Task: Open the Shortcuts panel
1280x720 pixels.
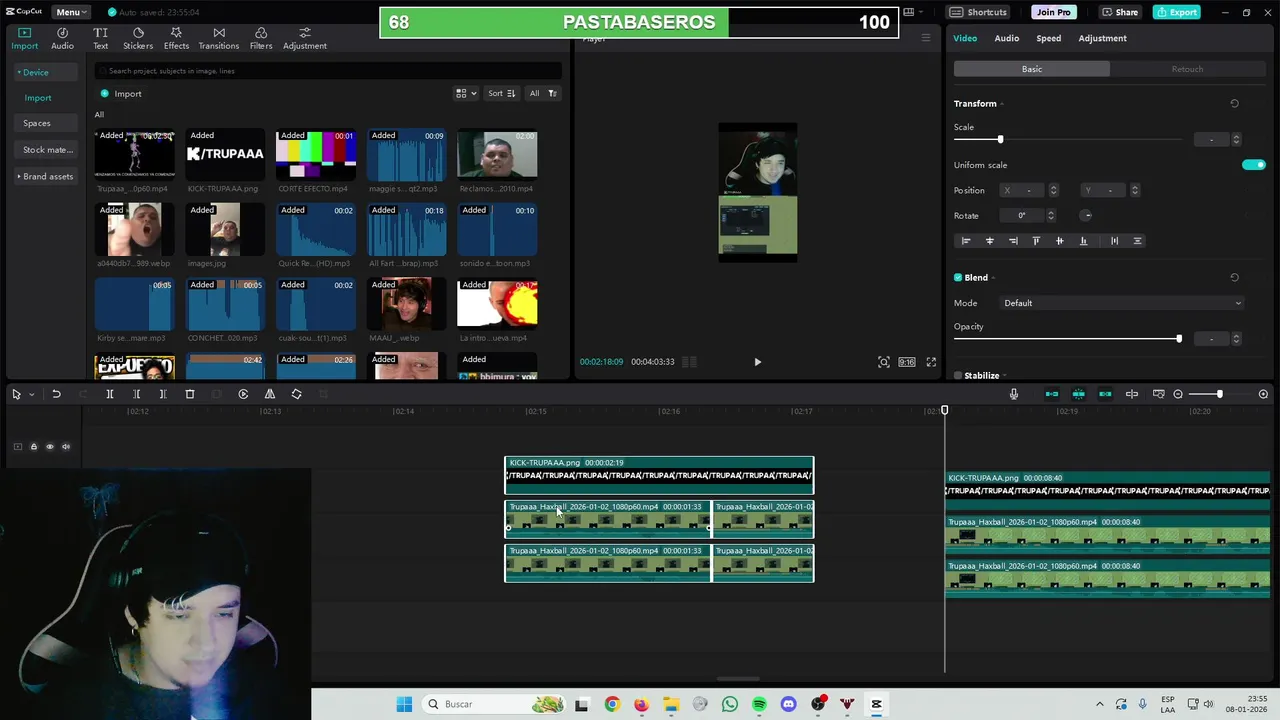Action: pyautogui.click(x=978, y=12)
